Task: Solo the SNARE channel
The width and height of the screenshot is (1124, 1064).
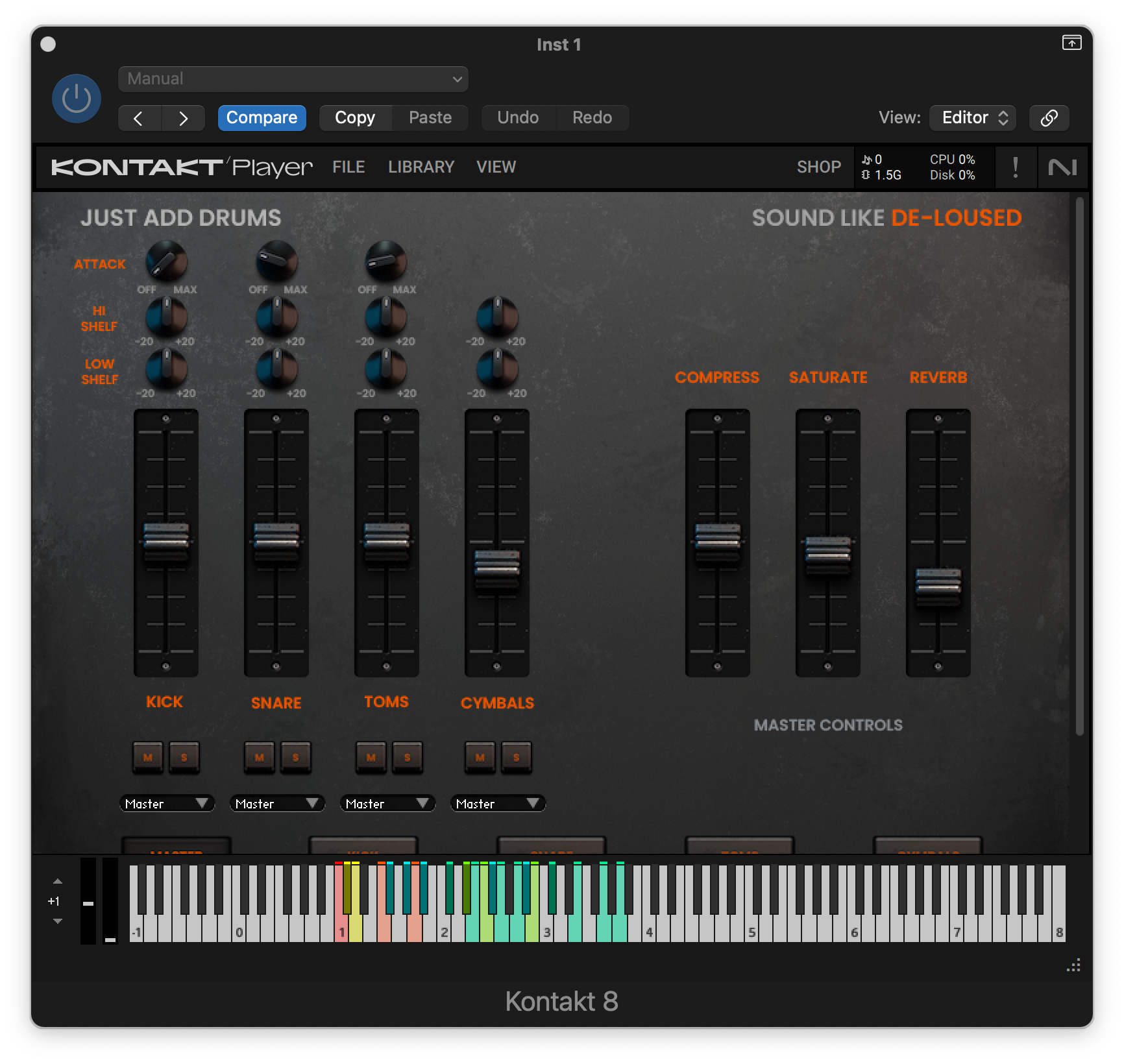Action: [x=296, y=757]
